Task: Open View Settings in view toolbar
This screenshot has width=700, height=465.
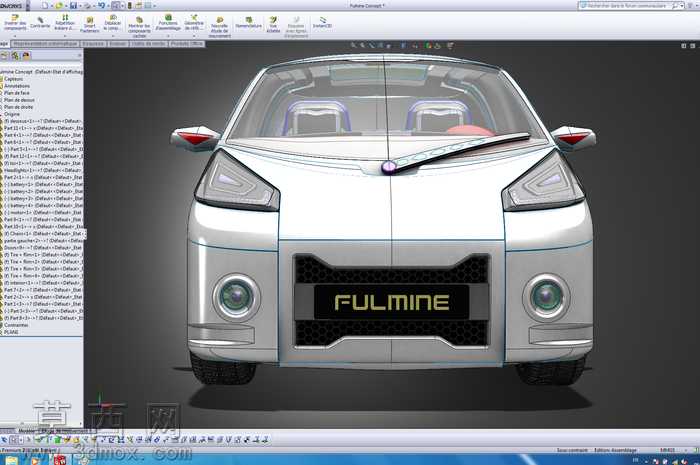Action: click(450, 45)
